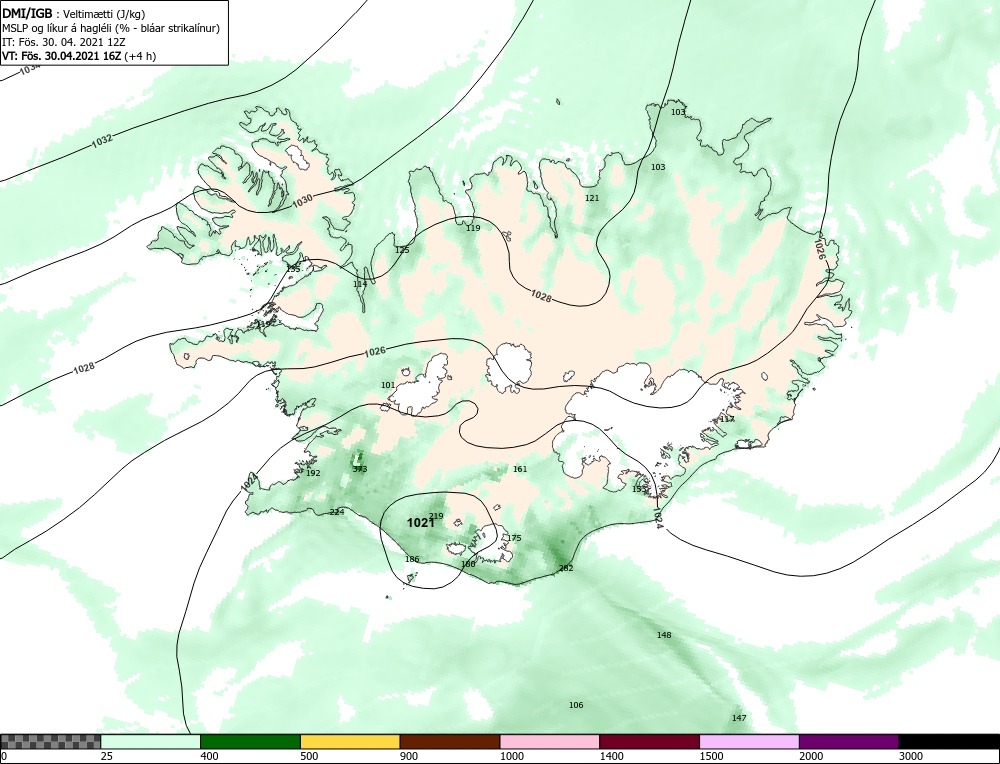
Task: Click the '1500' legend scale label
Action: coord(712,756)
